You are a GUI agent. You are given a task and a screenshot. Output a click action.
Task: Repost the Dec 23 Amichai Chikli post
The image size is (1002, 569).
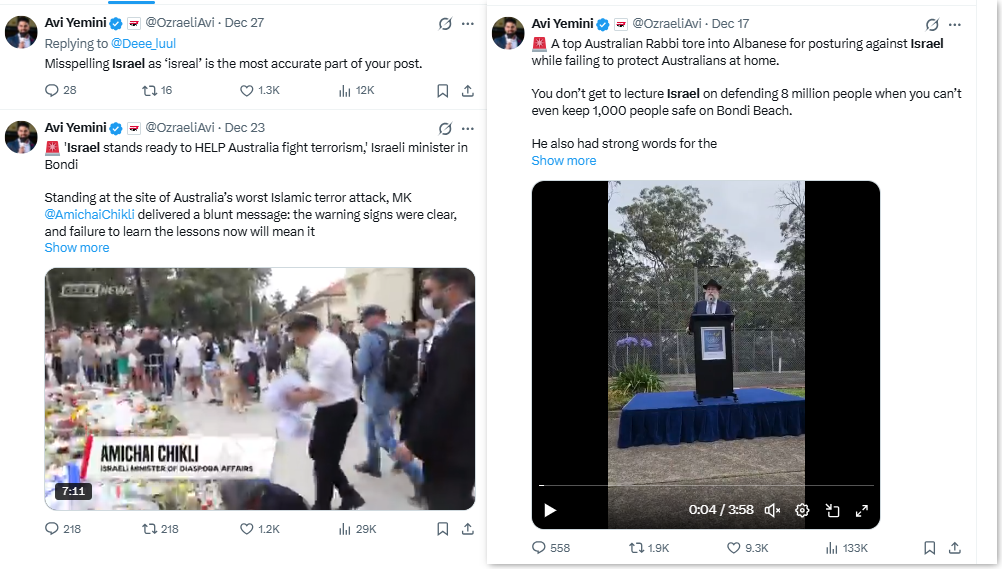pyautogui.click(x=149, y=528)
